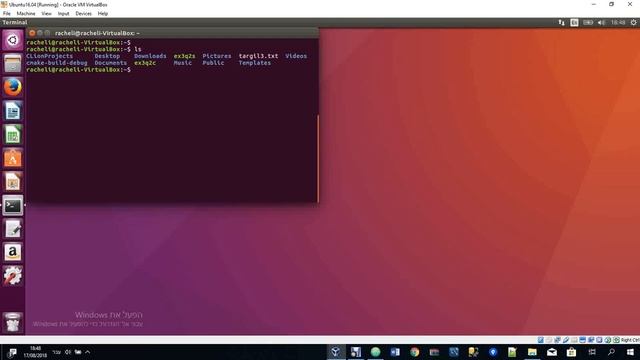
Task: Open Task View on Windows taskbar
Action: coord(591,352)
